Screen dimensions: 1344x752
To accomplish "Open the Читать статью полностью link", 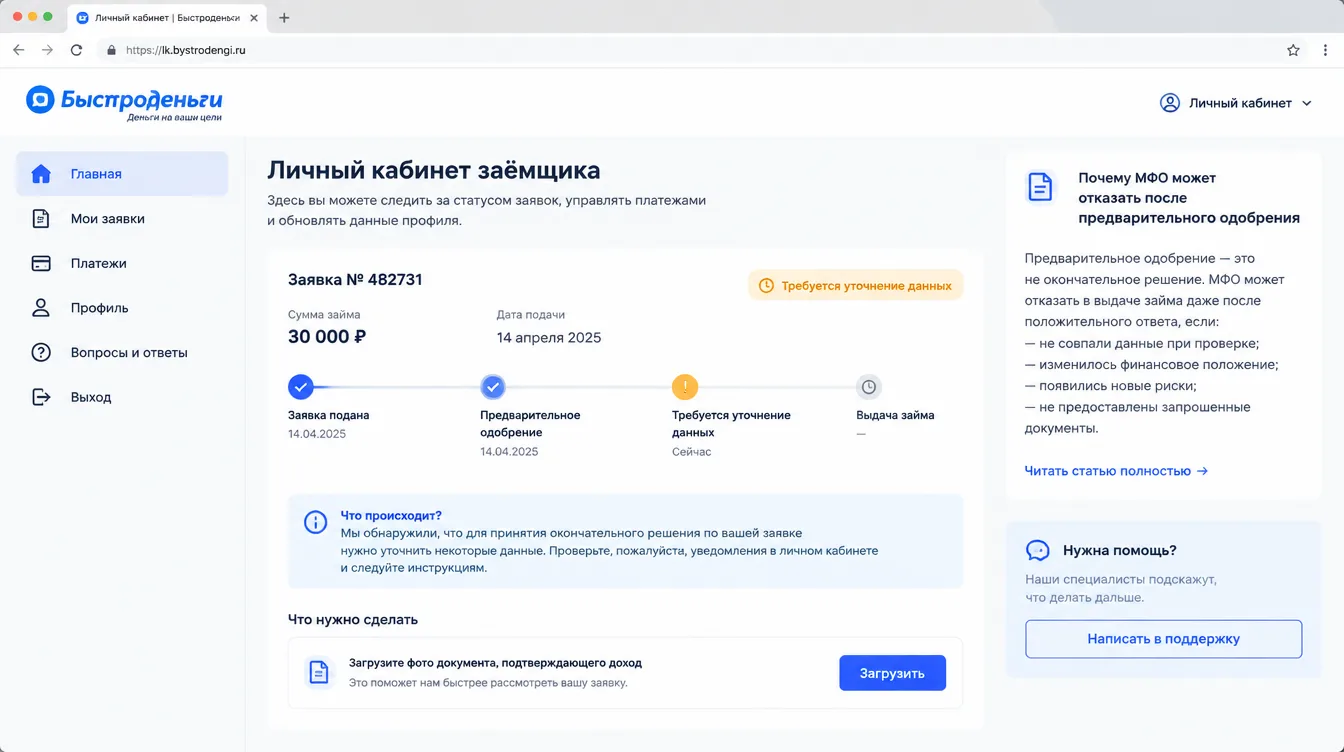I will [1116, 471].
